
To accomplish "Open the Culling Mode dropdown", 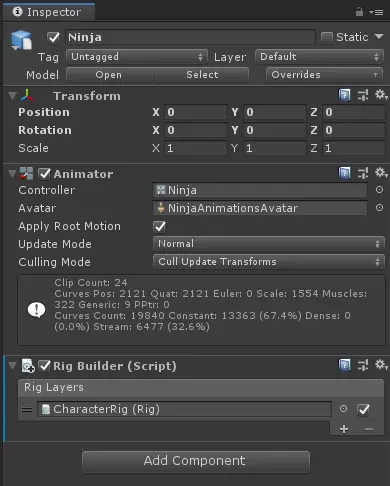I will pos(269,262).
